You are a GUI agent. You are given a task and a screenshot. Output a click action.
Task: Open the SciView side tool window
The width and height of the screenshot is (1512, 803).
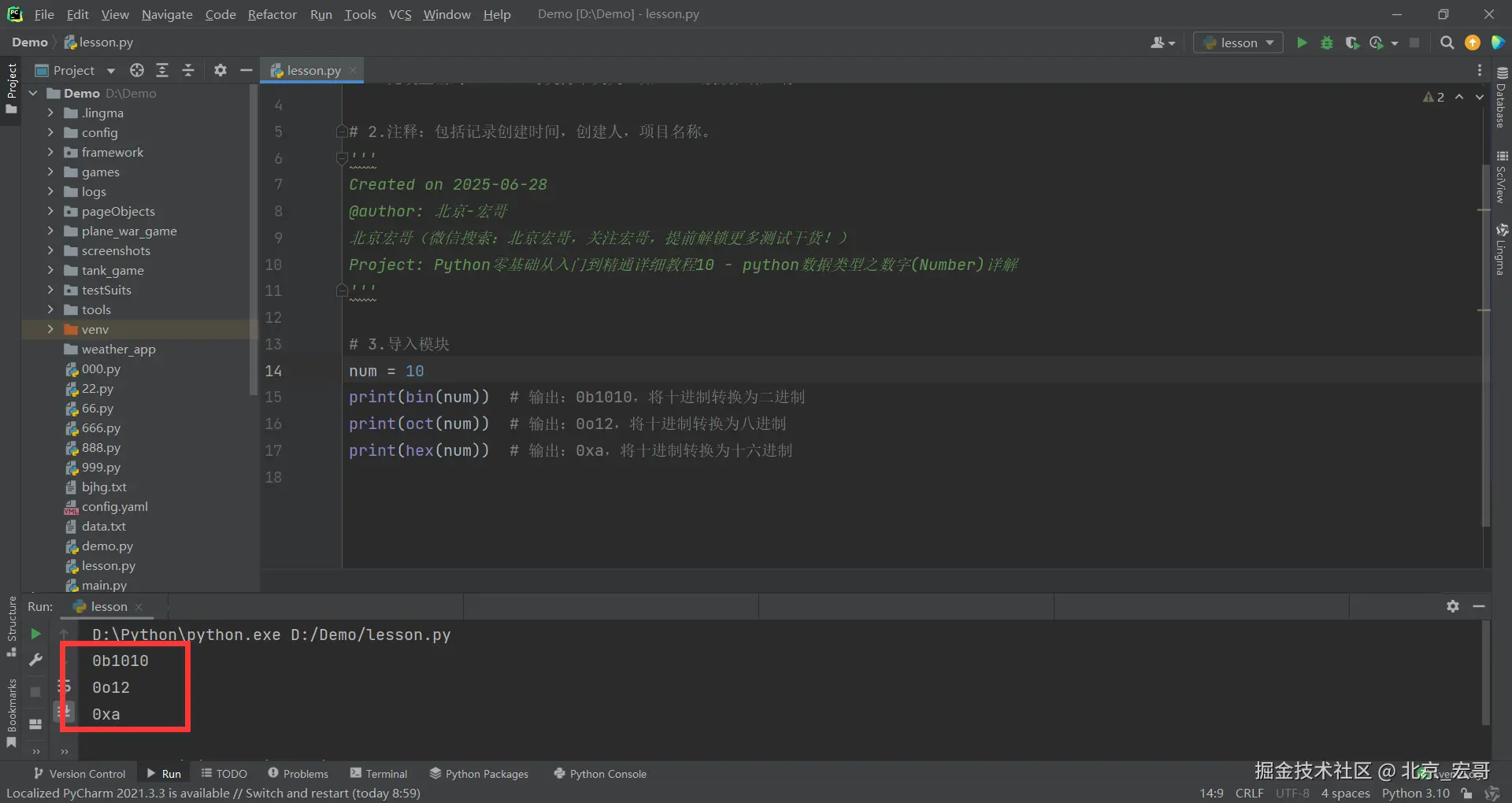coord(1502,177)
